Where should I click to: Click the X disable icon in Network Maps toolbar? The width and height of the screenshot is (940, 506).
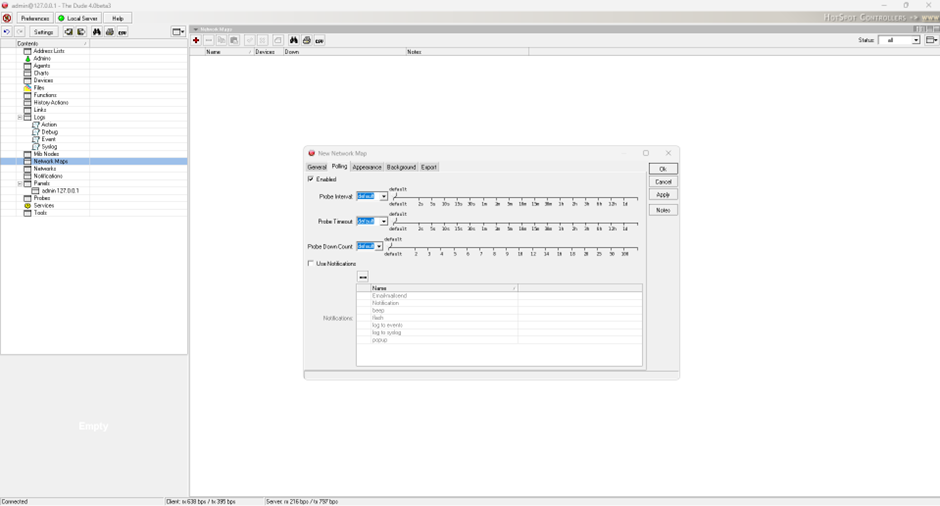[263, 40]
